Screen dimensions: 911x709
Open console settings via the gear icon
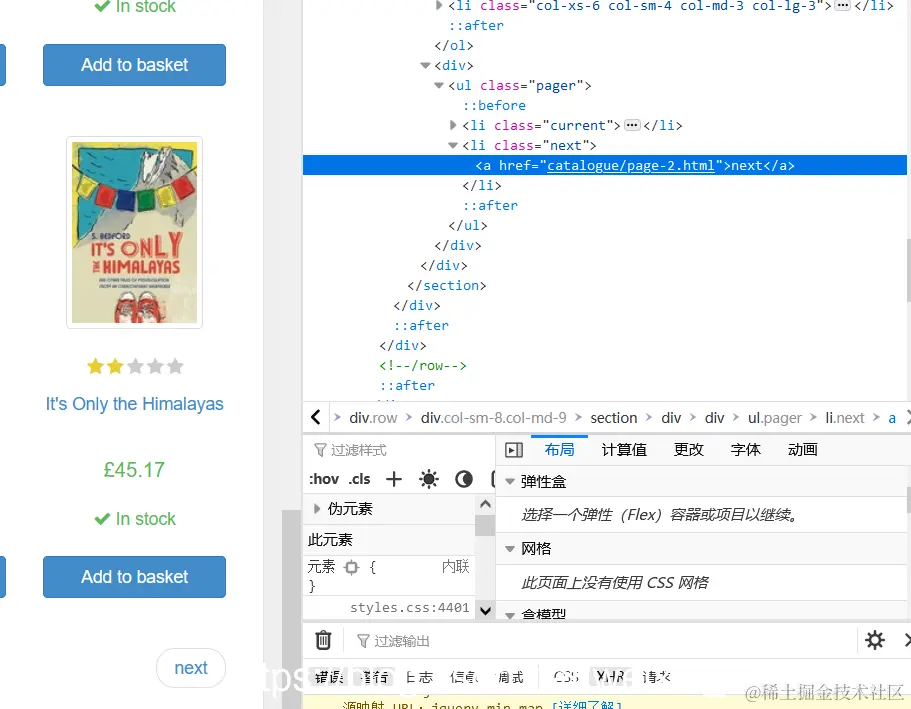click(x=875, y=640)
